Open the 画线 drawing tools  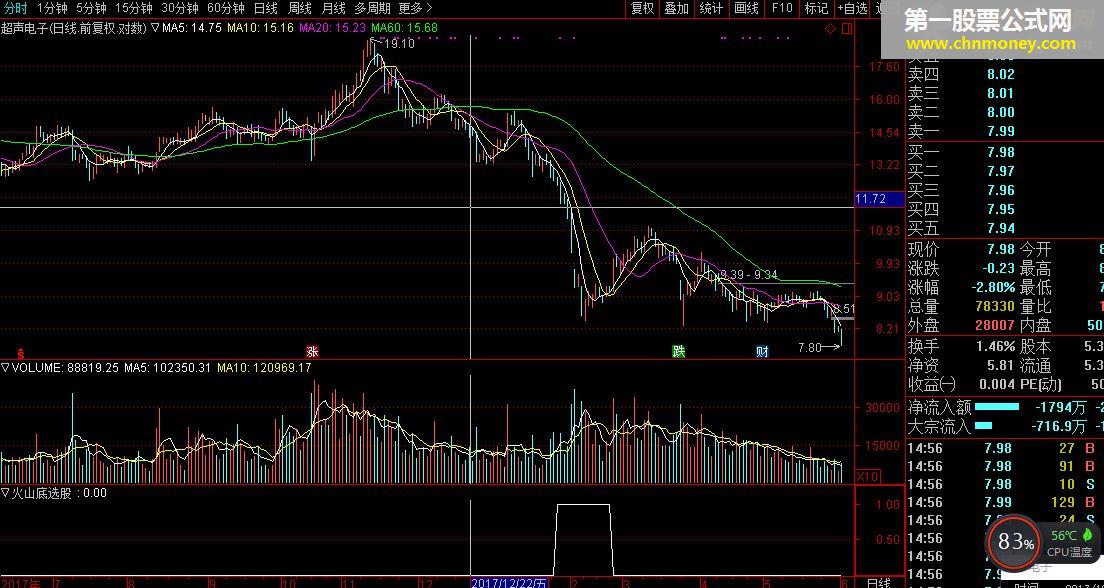(746, 8)
